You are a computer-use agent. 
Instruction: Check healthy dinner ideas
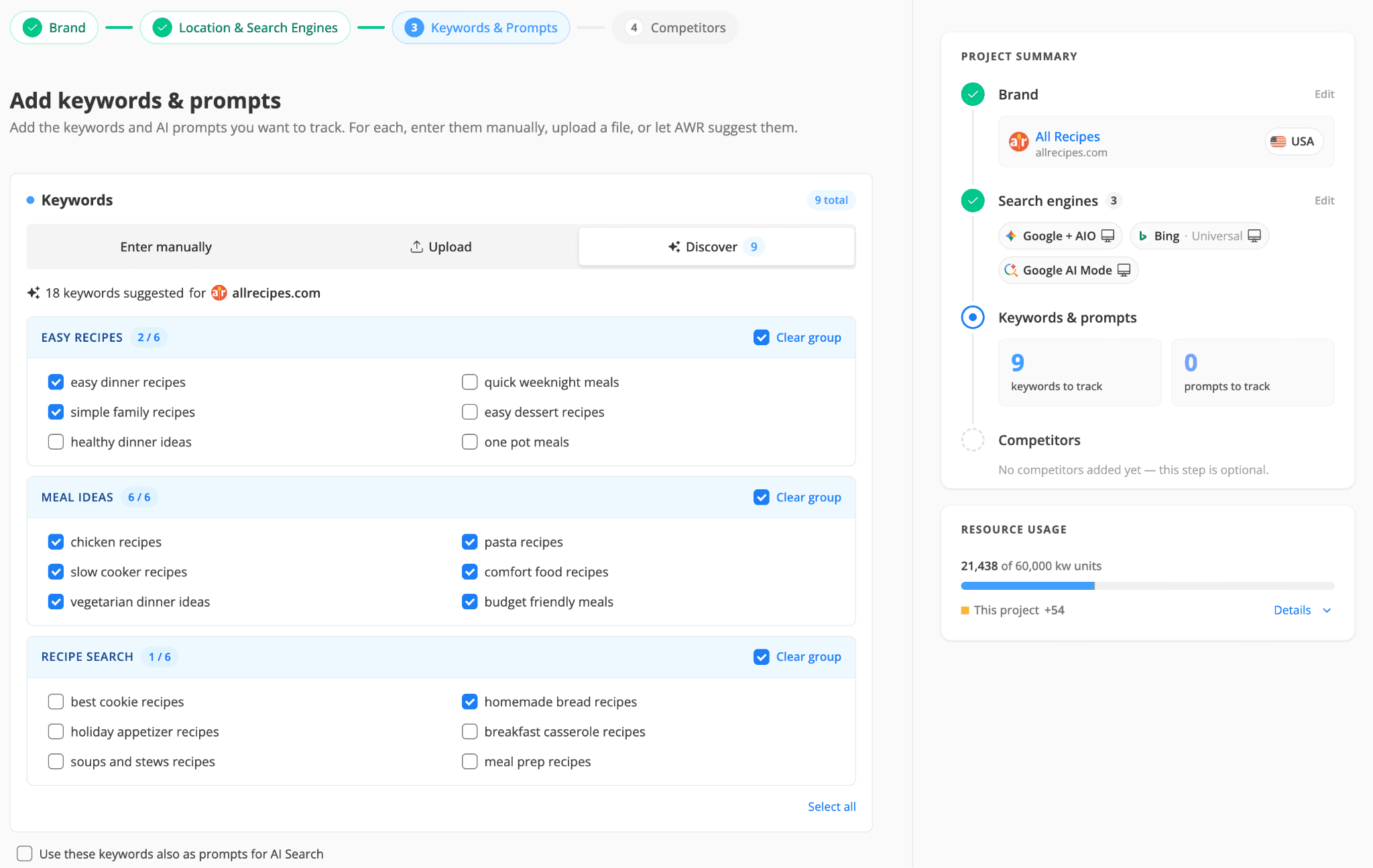click(x=56, y=442)
